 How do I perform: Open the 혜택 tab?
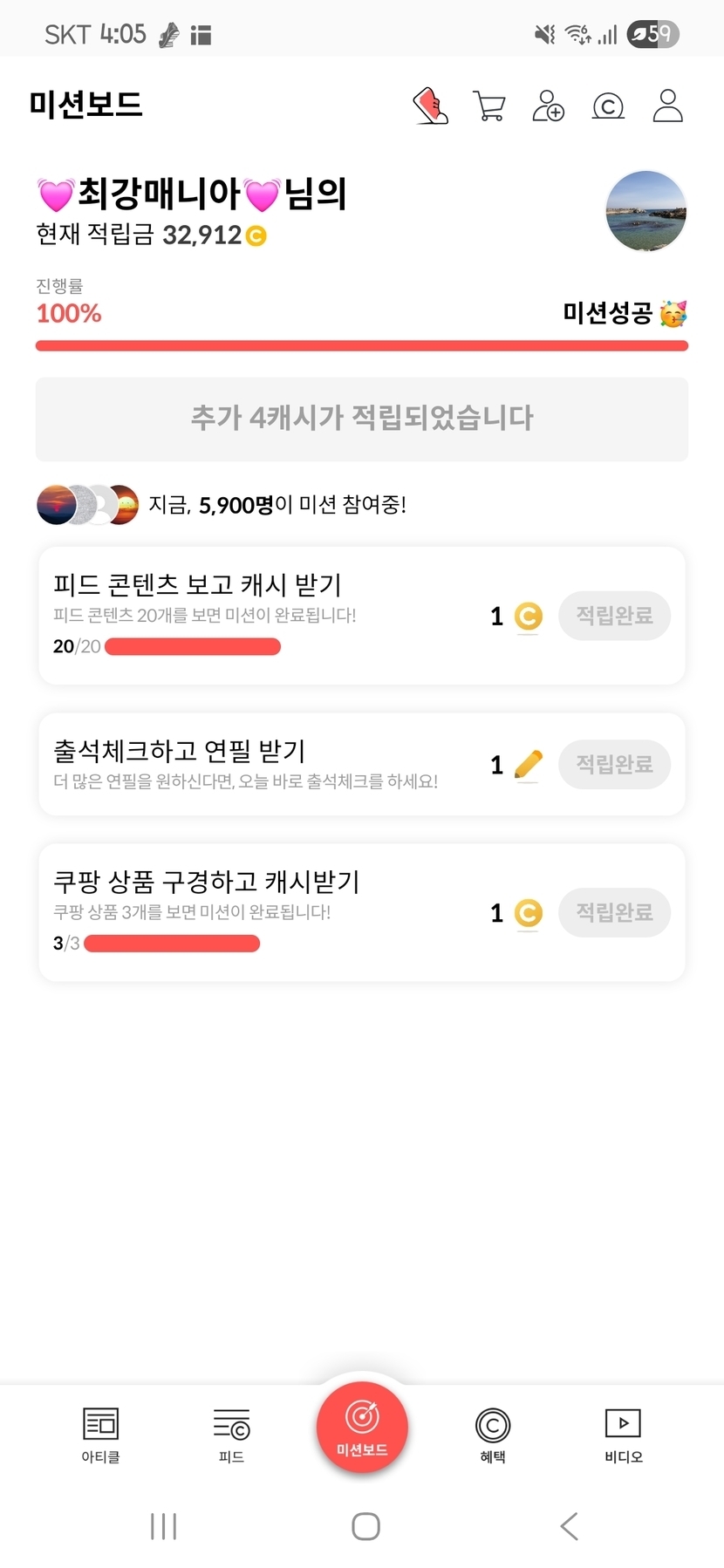coord(493,1434)
